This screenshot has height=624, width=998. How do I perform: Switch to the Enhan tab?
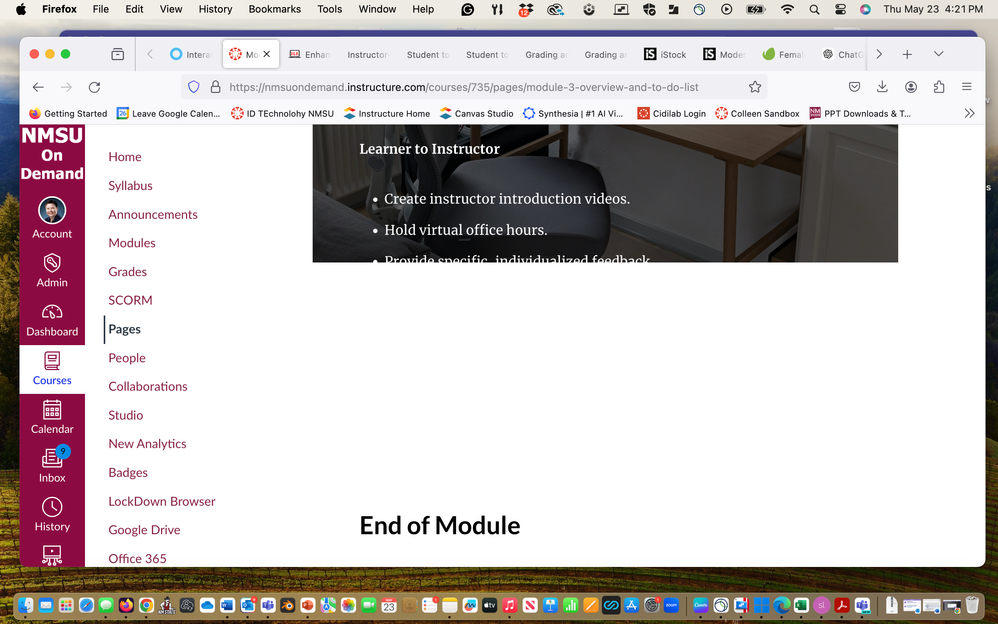coord(310,55)
